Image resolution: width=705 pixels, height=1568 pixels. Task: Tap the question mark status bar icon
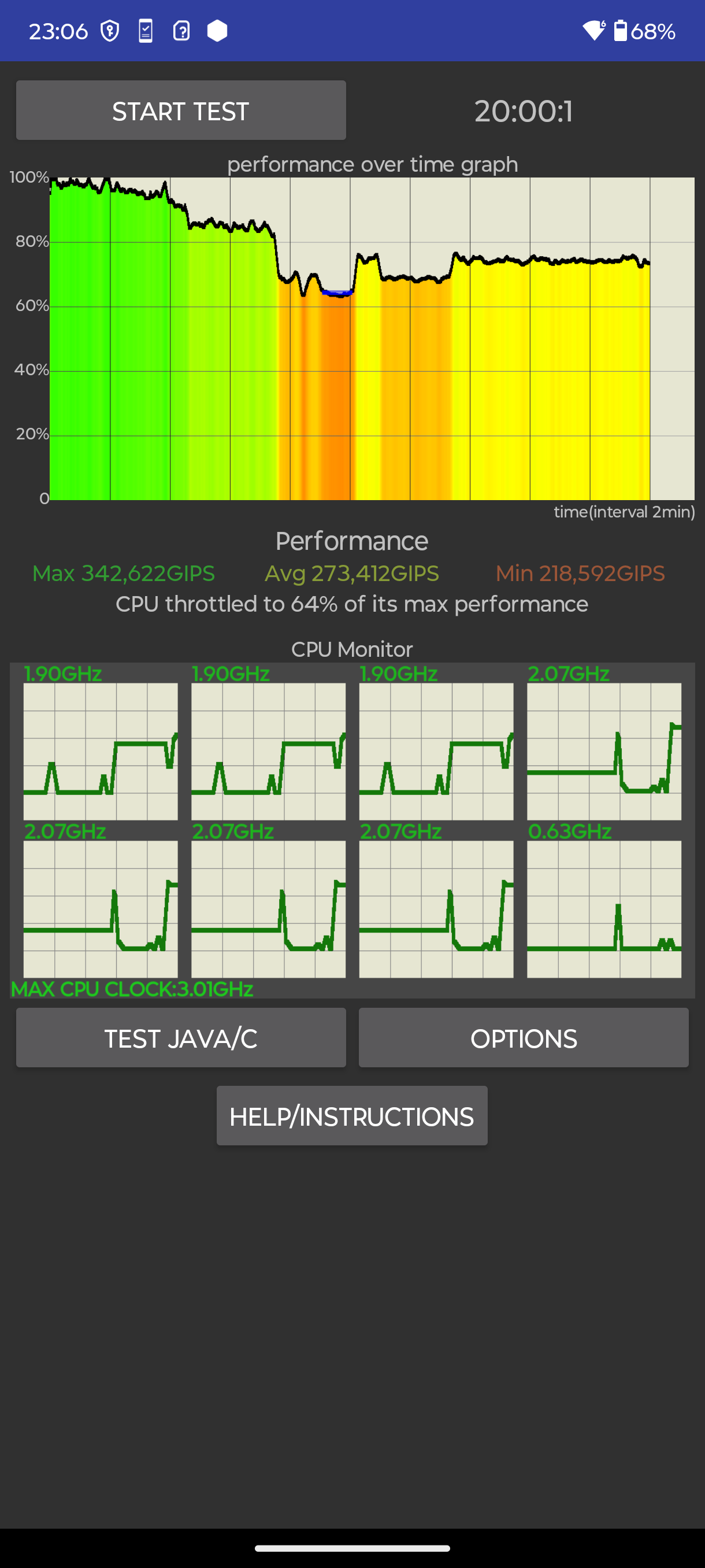click(181, 31)
